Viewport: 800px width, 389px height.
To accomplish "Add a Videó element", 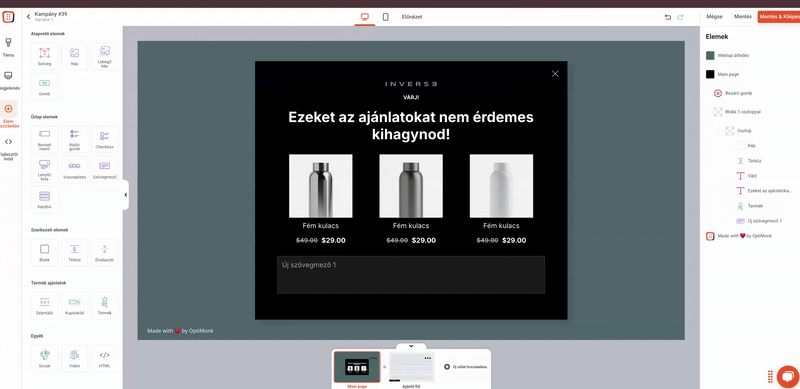I will click(x=74, y=358).
